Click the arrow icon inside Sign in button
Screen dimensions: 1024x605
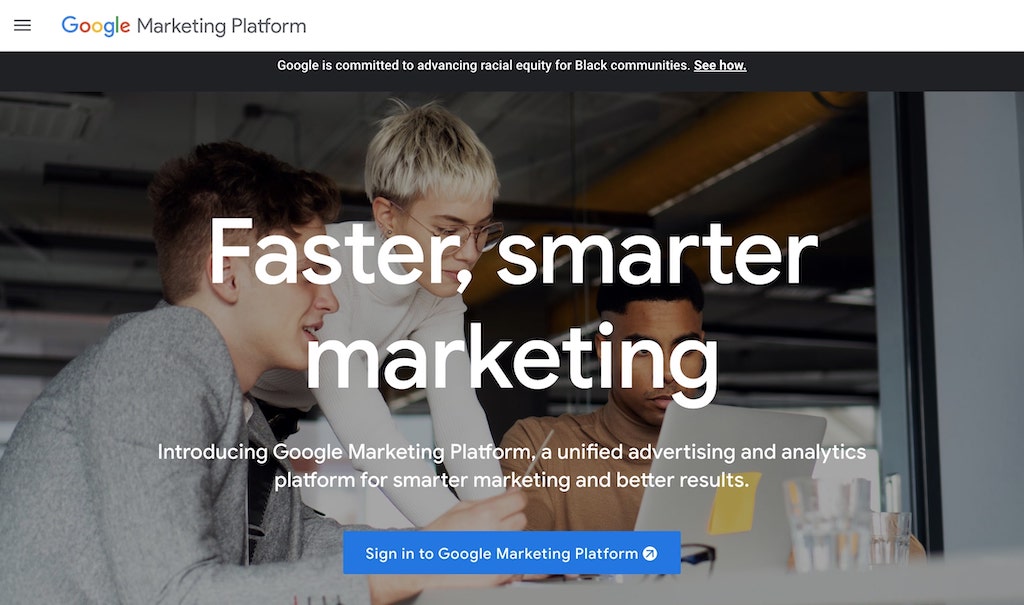pyautogui.click(x=650, y=553)
